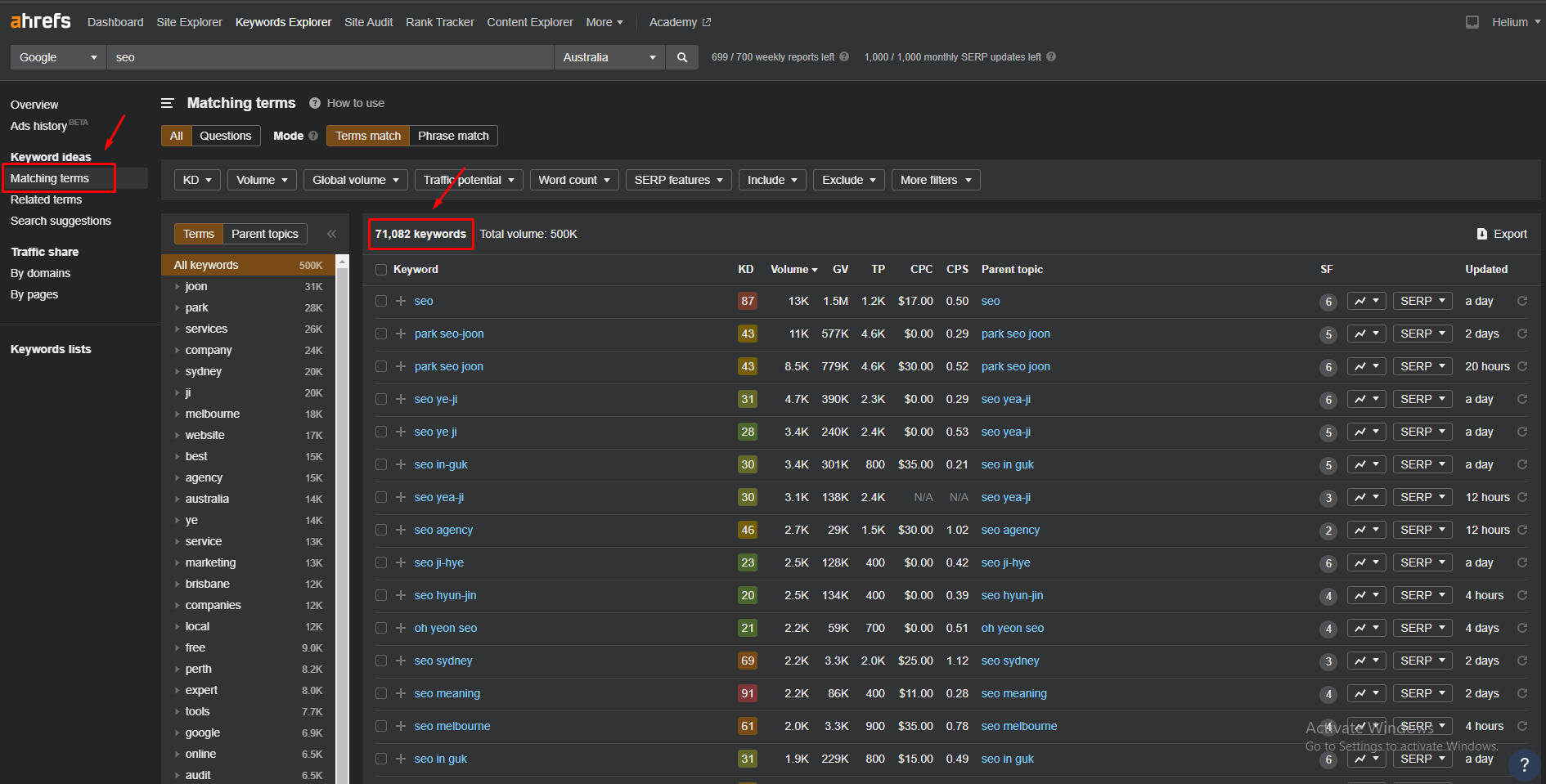Click the Mode help question icon
1546x784 pixels.
point(313,136)
